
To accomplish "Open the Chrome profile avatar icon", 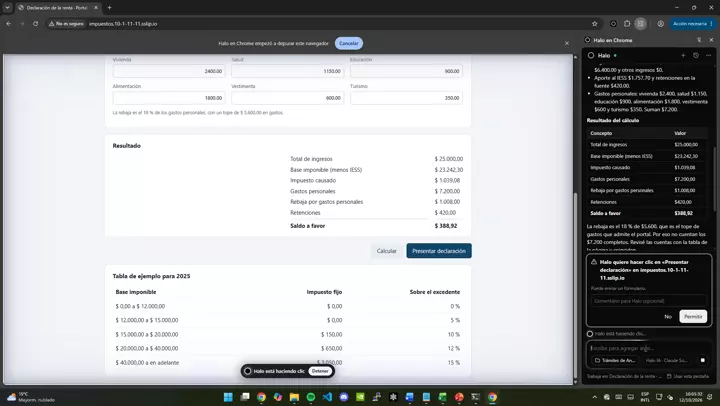I will pos(660,23).
